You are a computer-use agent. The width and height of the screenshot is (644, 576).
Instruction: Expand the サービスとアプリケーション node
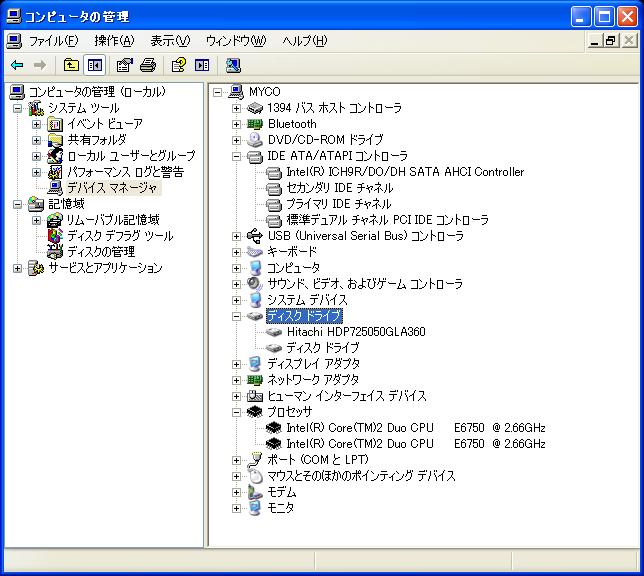tap(17, 268)
